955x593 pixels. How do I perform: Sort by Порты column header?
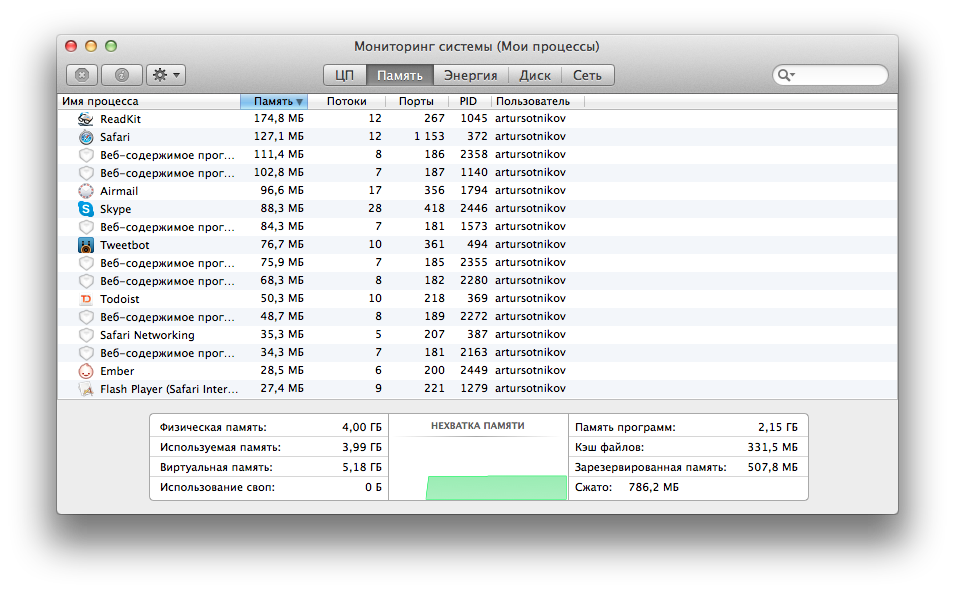[417, 101]
